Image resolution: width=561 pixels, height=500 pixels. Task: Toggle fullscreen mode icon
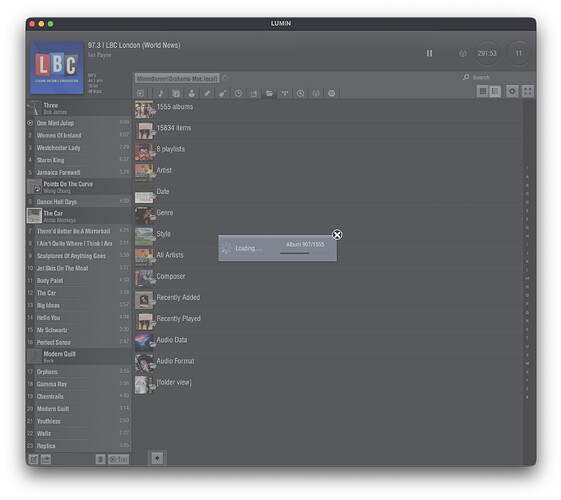(x=528, y=92)
